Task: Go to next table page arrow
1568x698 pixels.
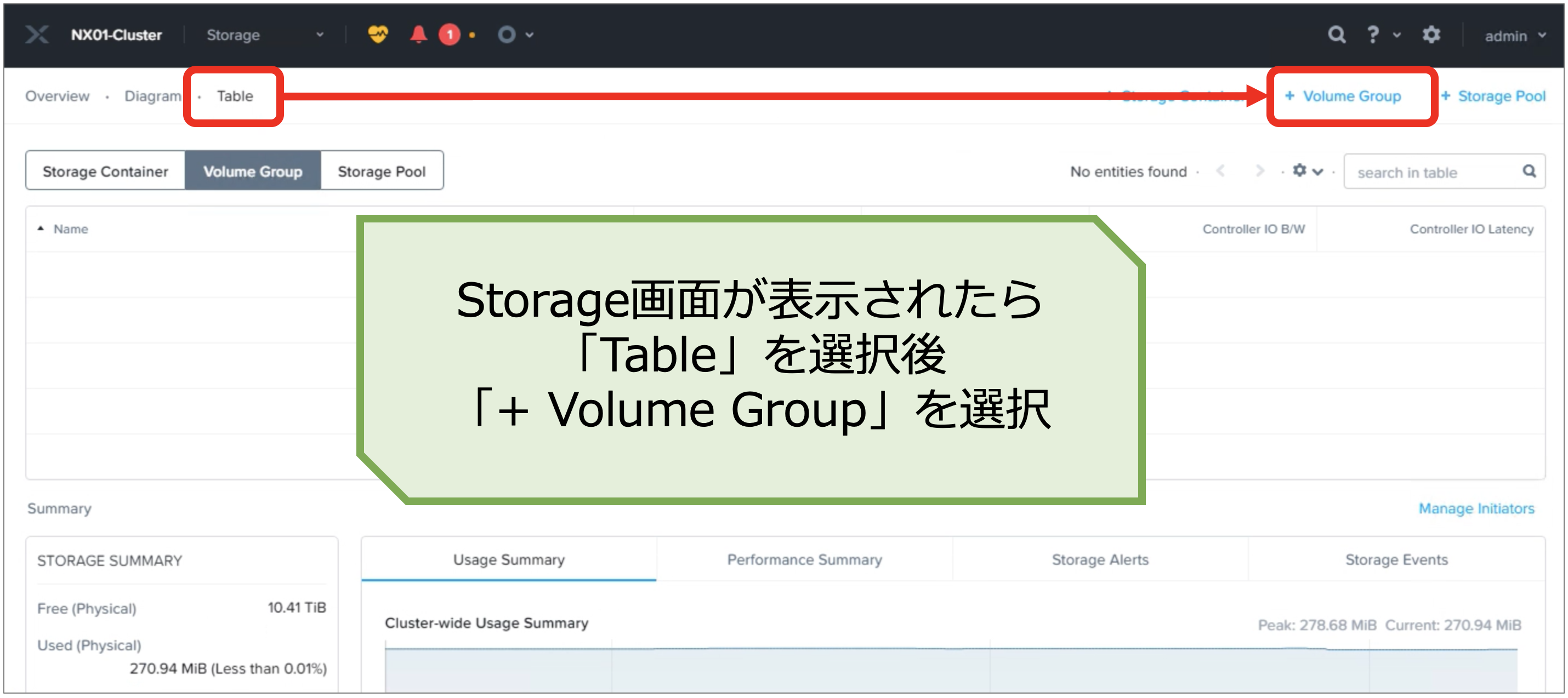Action: click(1259, 171)
